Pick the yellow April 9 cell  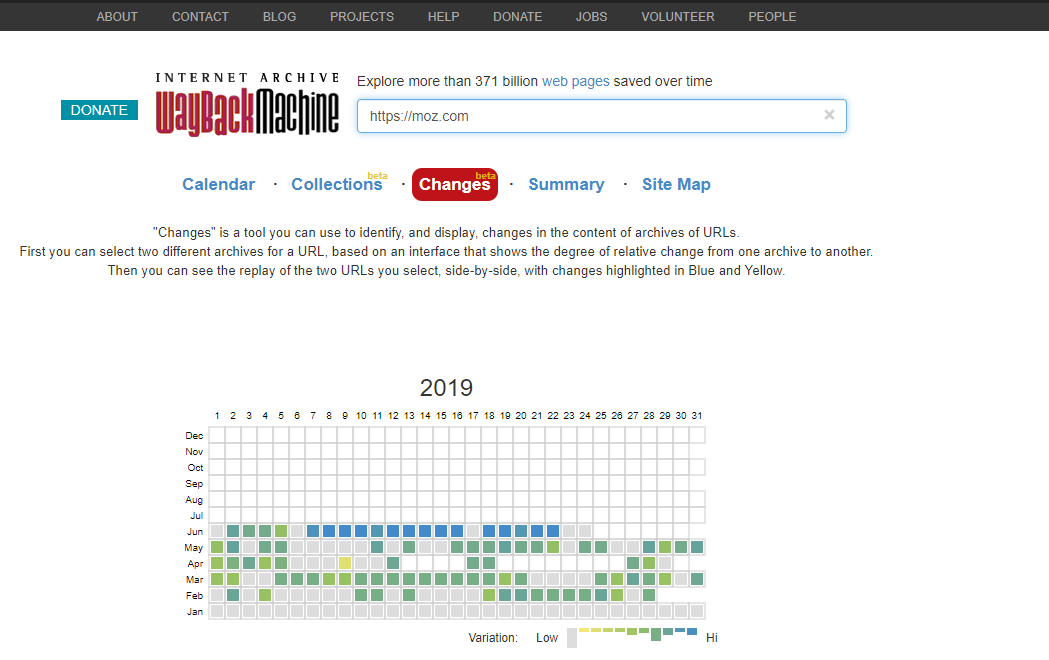click(x=345, y=563)
